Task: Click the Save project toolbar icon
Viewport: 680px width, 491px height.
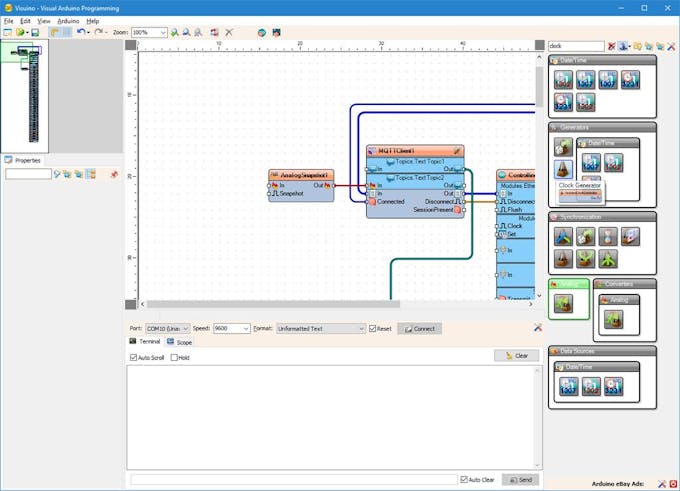Action: tap(35, 32)
